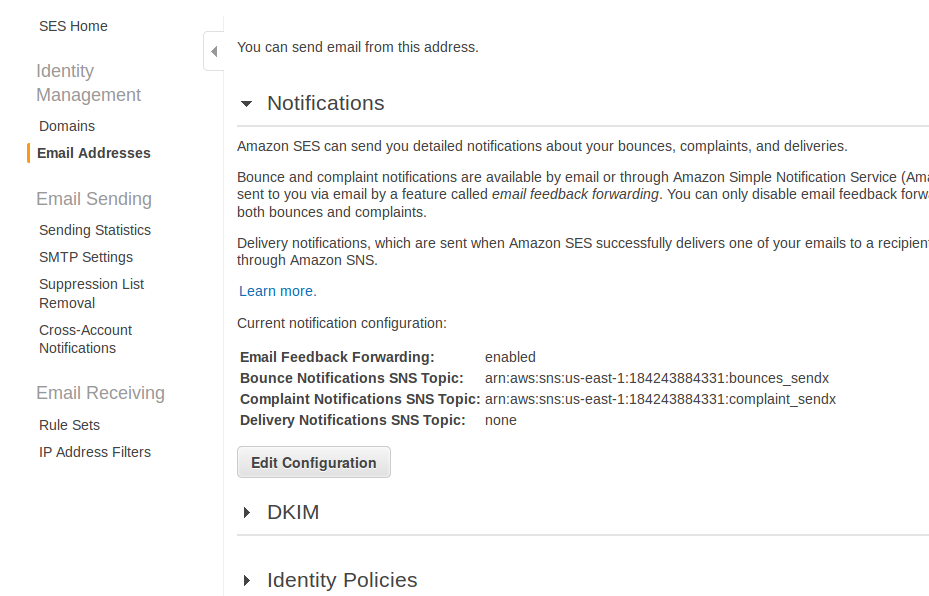The height and width of the screenshot is (596, 929).
Task: Open Sending Statistics page
Action: point(95,230)
